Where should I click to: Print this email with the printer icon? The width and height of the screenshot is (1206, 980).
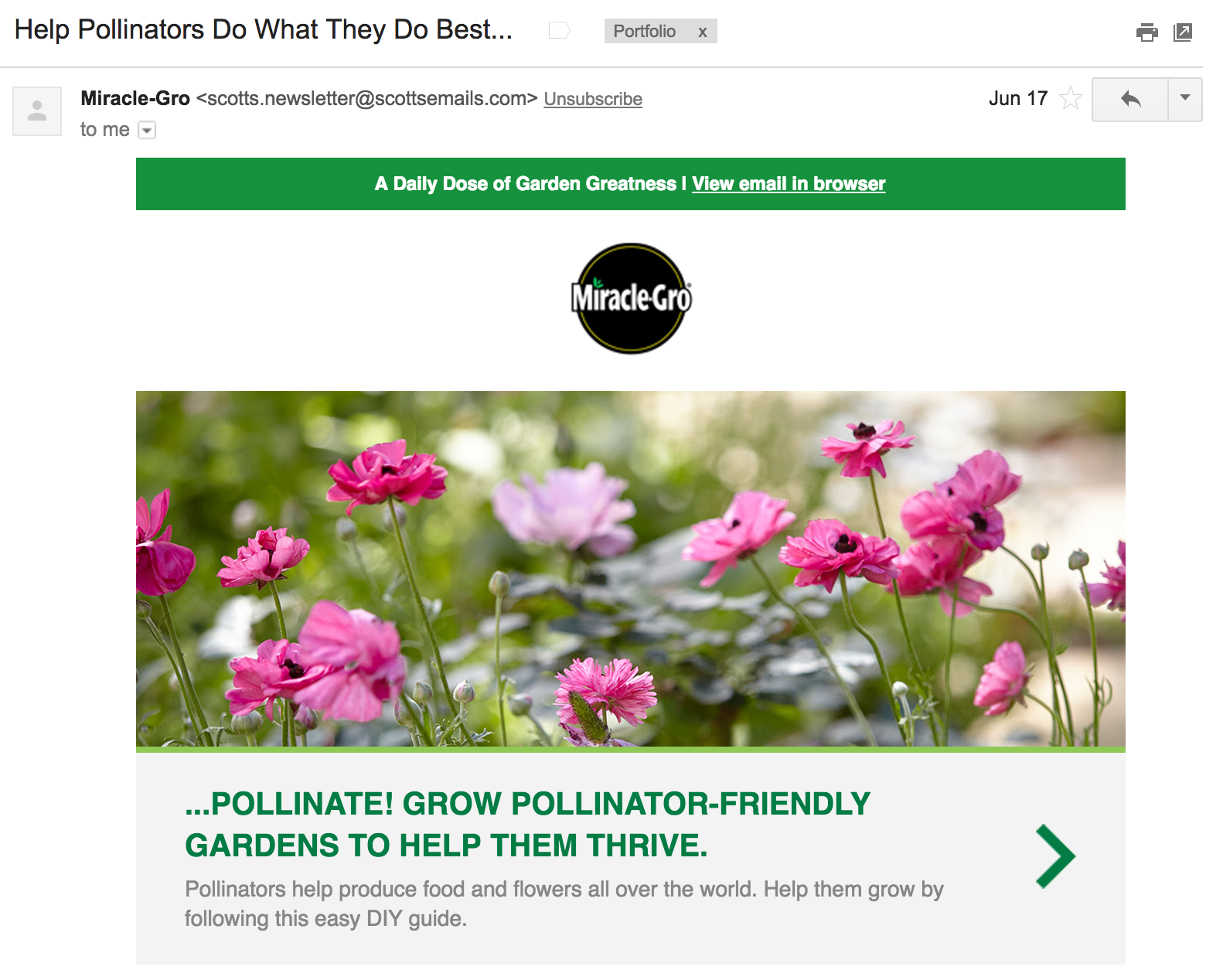tap(1147, 32)
